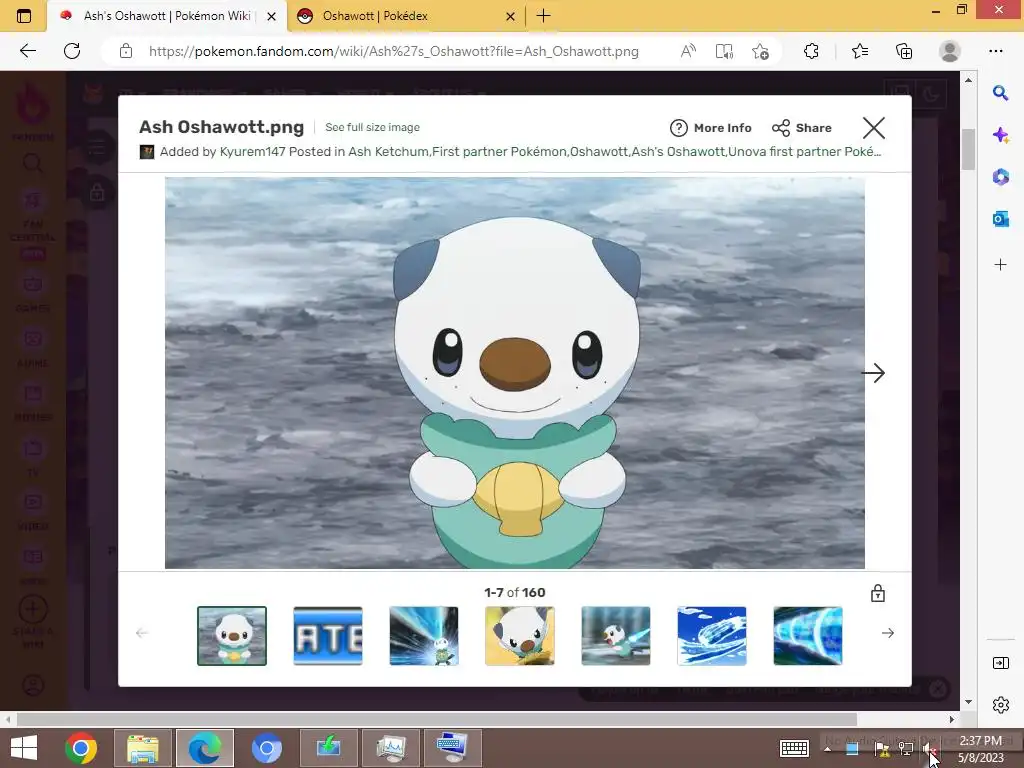Open Outlook from the sidebar

[x=1000, y=219]
